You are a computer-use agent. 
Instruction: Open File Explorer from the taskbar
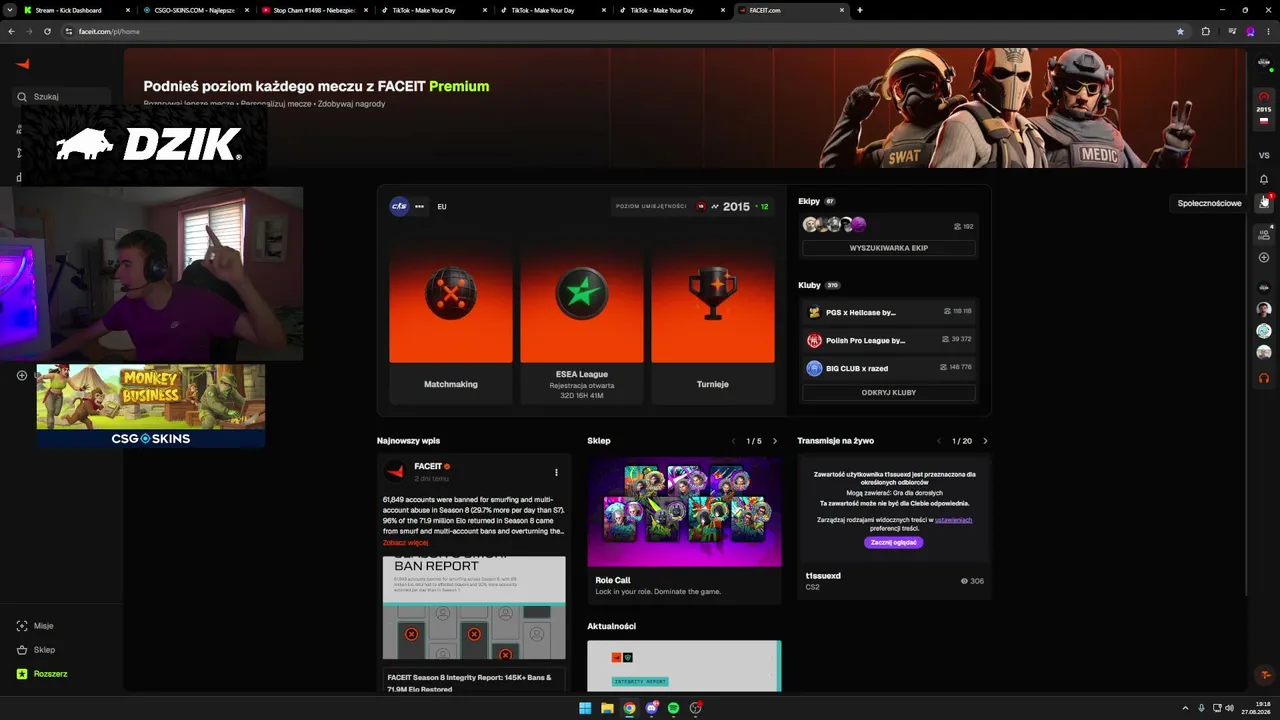[607, 708]
